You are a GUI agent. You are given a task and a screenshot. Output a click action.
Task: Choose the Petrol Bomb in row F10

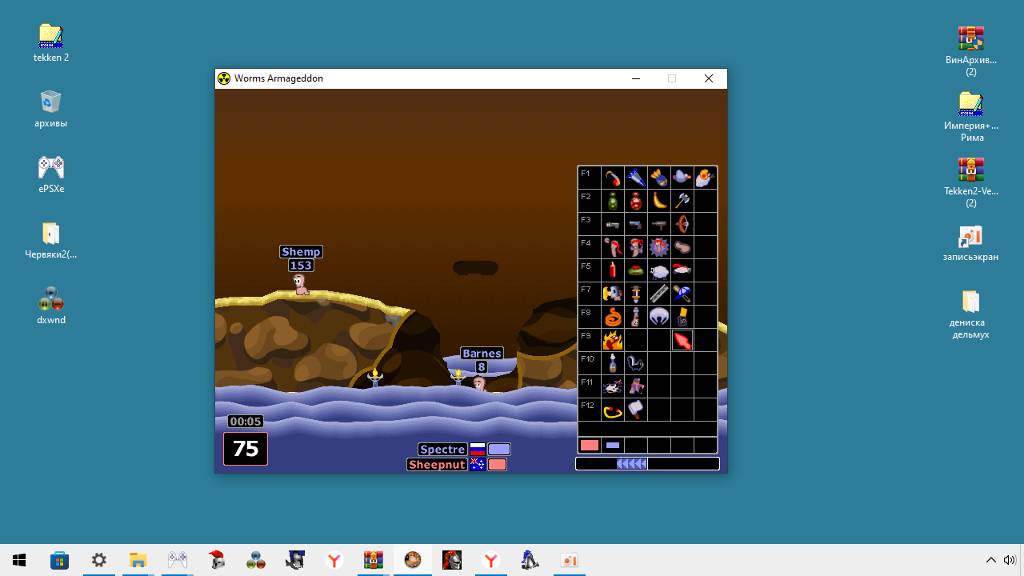(613, 363)
